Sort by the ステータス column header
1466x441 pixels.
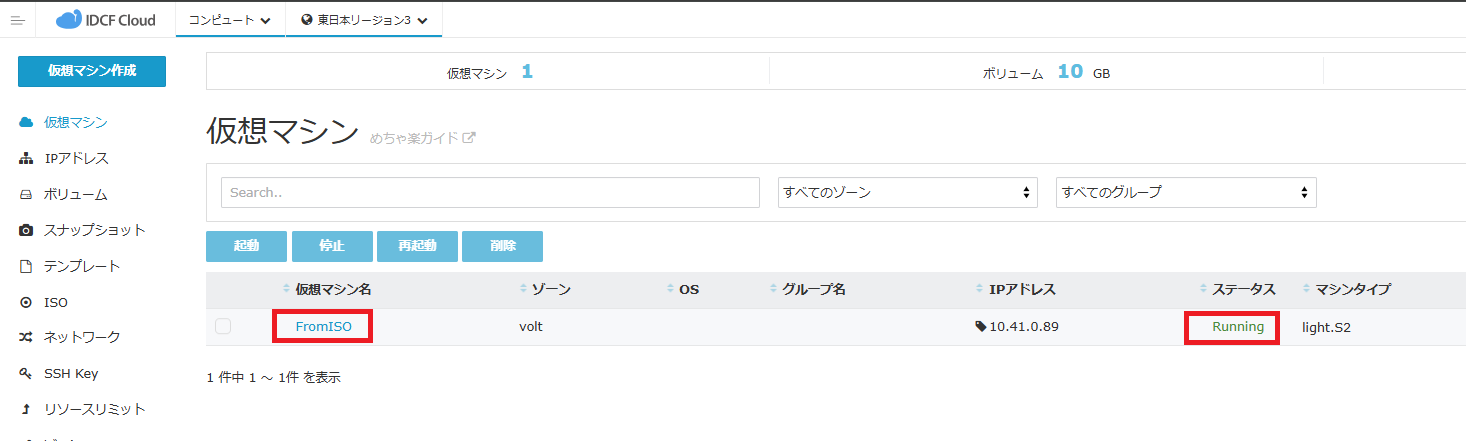(x=1243, y=289)
